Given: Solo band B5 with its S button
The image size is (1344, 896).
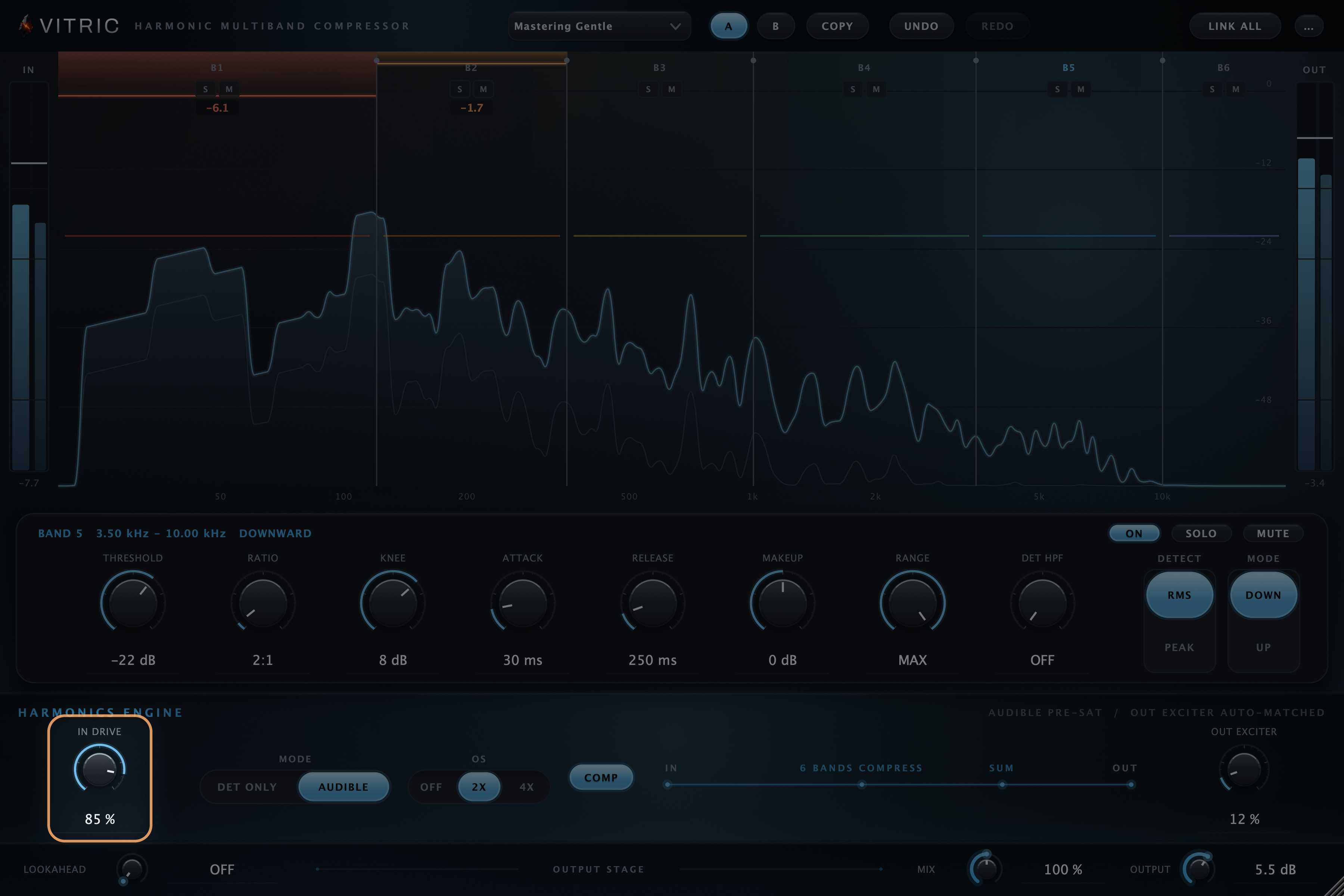Looking at the screenshot, I should click(x=1057, y=89).
